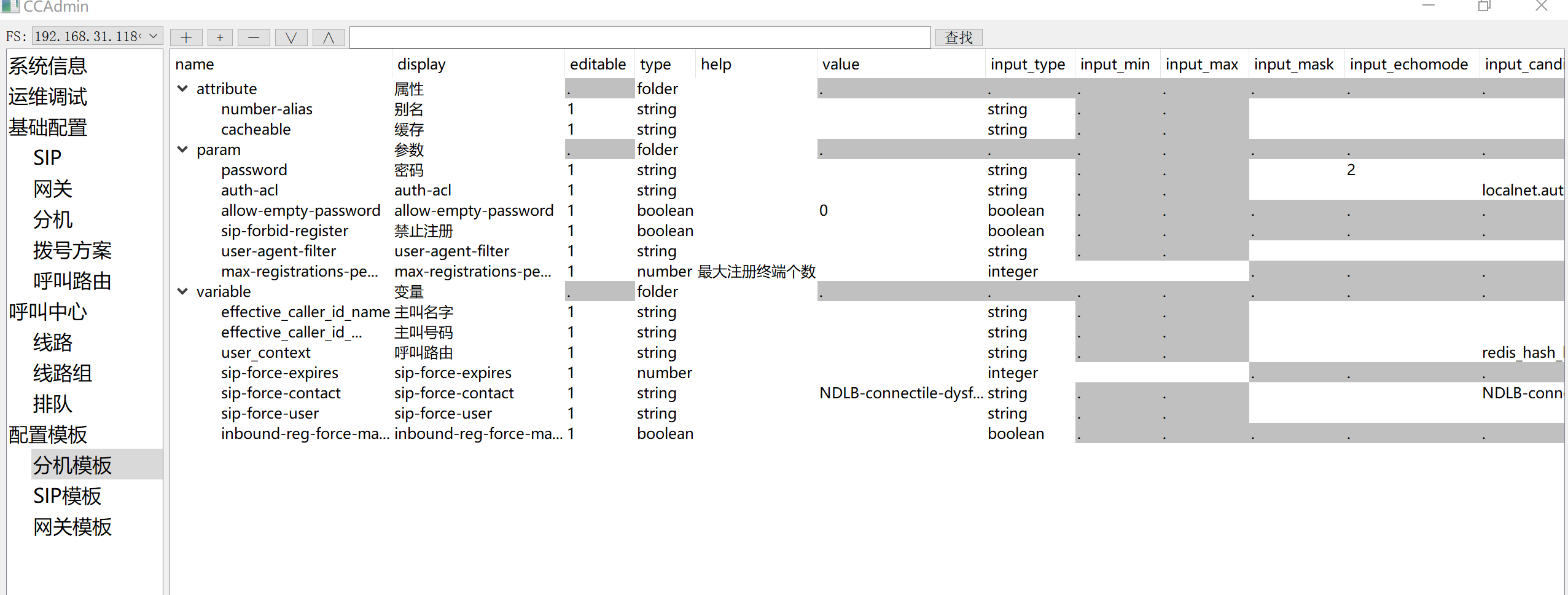Image resolution: width=1568 pixels, height=595 pixels.
Task: Click the 最大注册终端个数 help cell
Action: (x=756, y=272)
